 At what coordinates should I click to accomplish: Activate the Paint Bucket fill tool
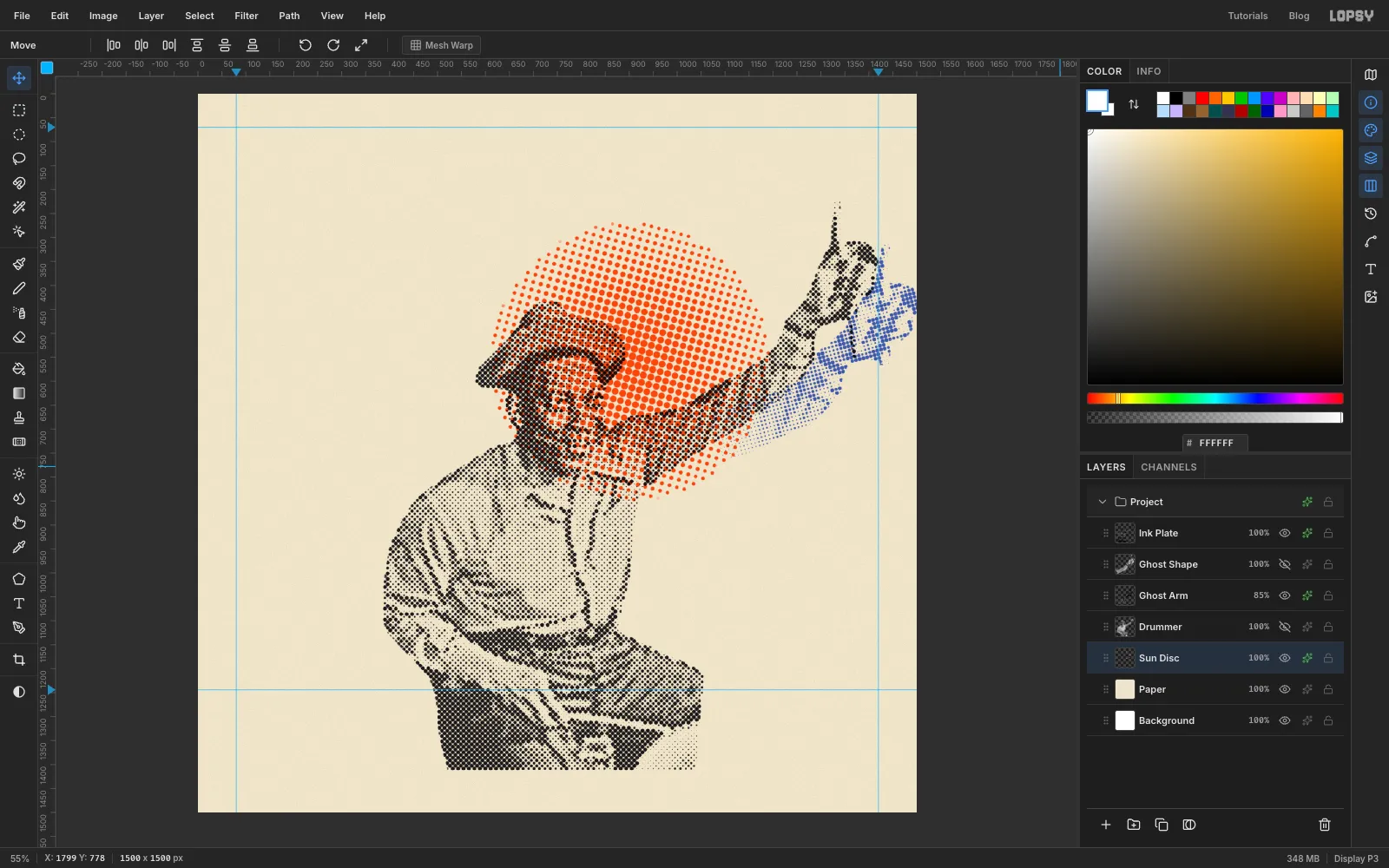(x=19, y=369)
